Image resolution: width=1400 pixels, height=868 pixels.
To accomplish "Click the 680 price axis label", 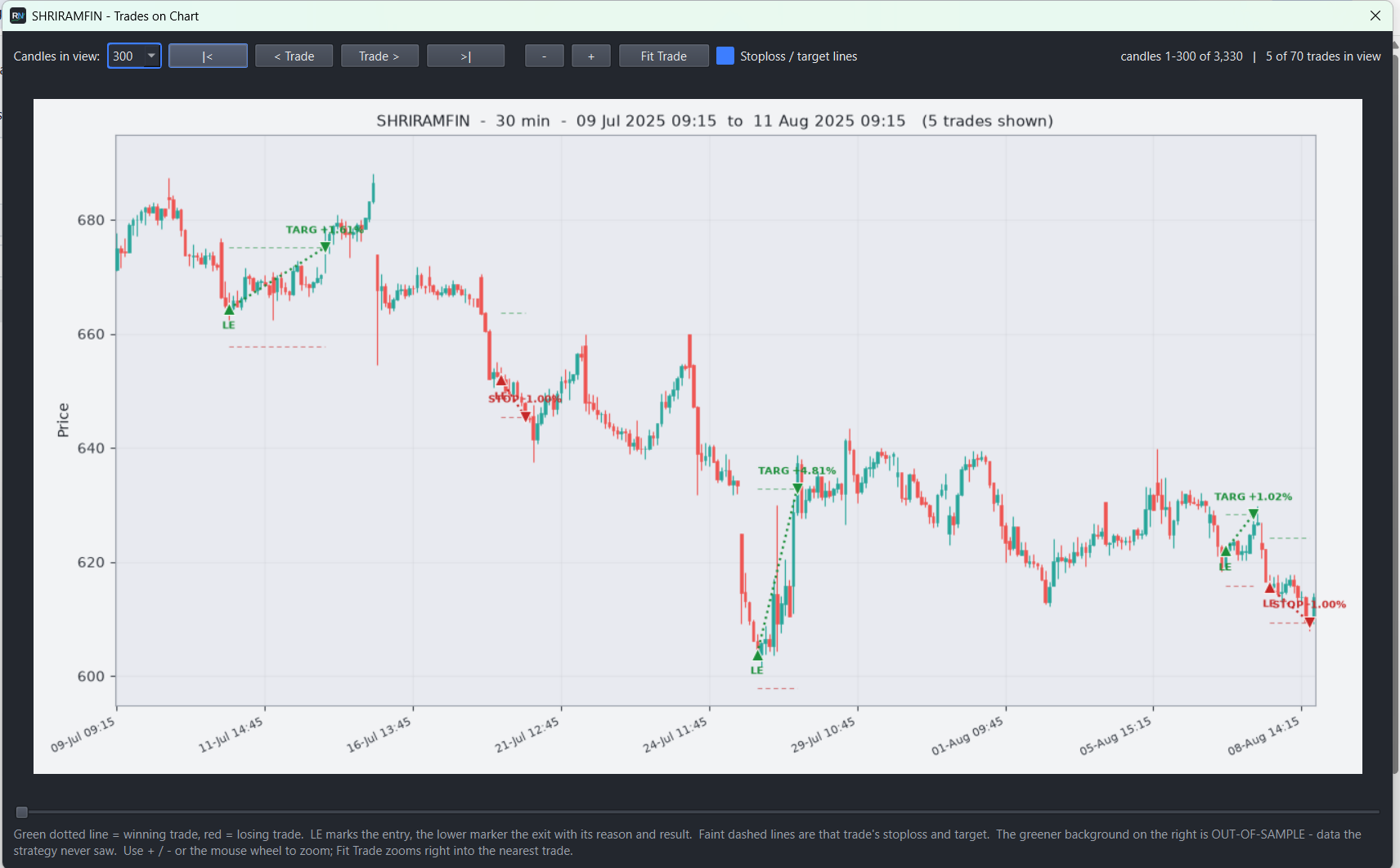I will [91, 220].
